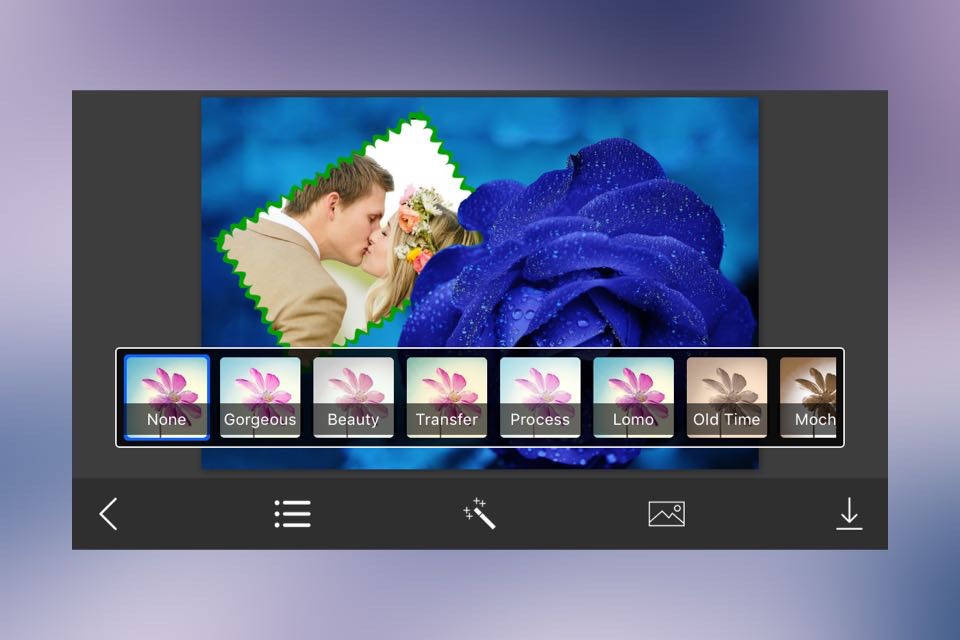Image resolution: width=960 pixels, height=640 pixels.
Task: Go back using the left arrow icon
Action: (108, 514)
